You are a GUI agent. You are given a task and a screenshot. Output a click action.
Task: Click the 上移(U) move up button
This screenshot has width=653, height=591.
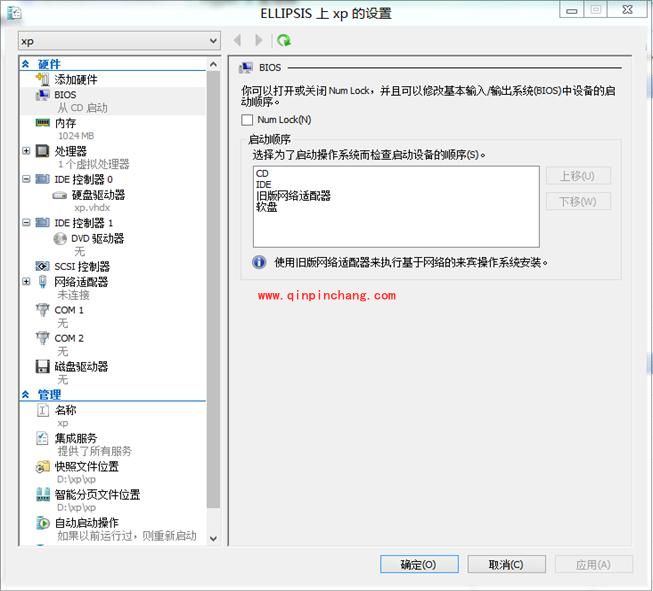coord(578,176)
